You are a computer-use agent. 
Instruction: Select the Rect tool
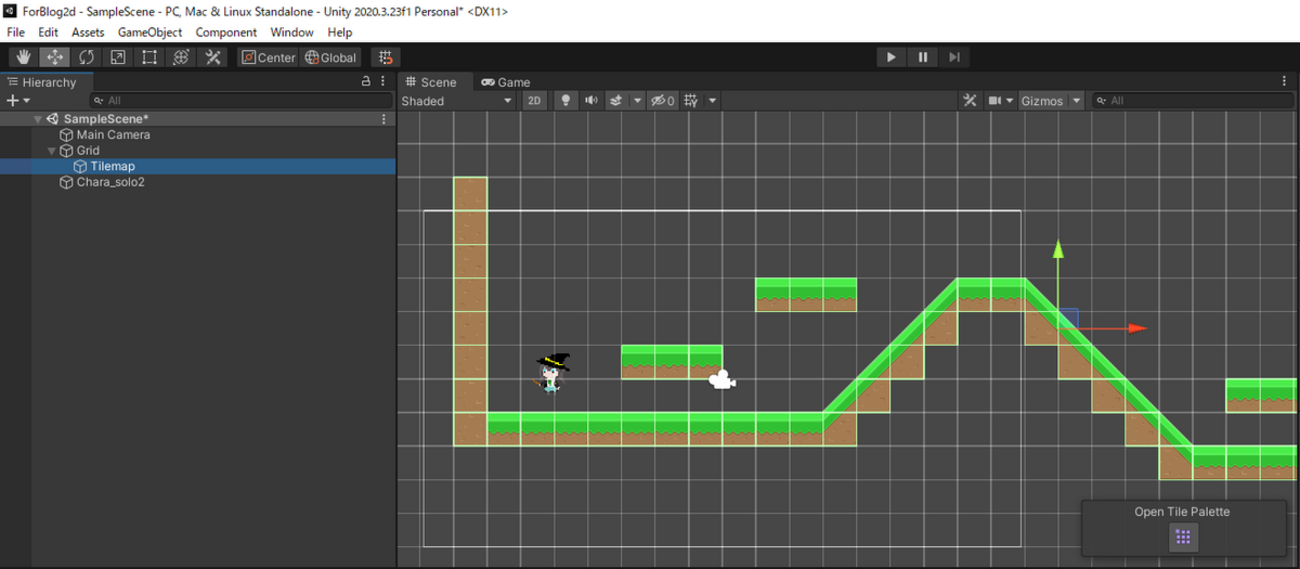[x=149, y=57]
